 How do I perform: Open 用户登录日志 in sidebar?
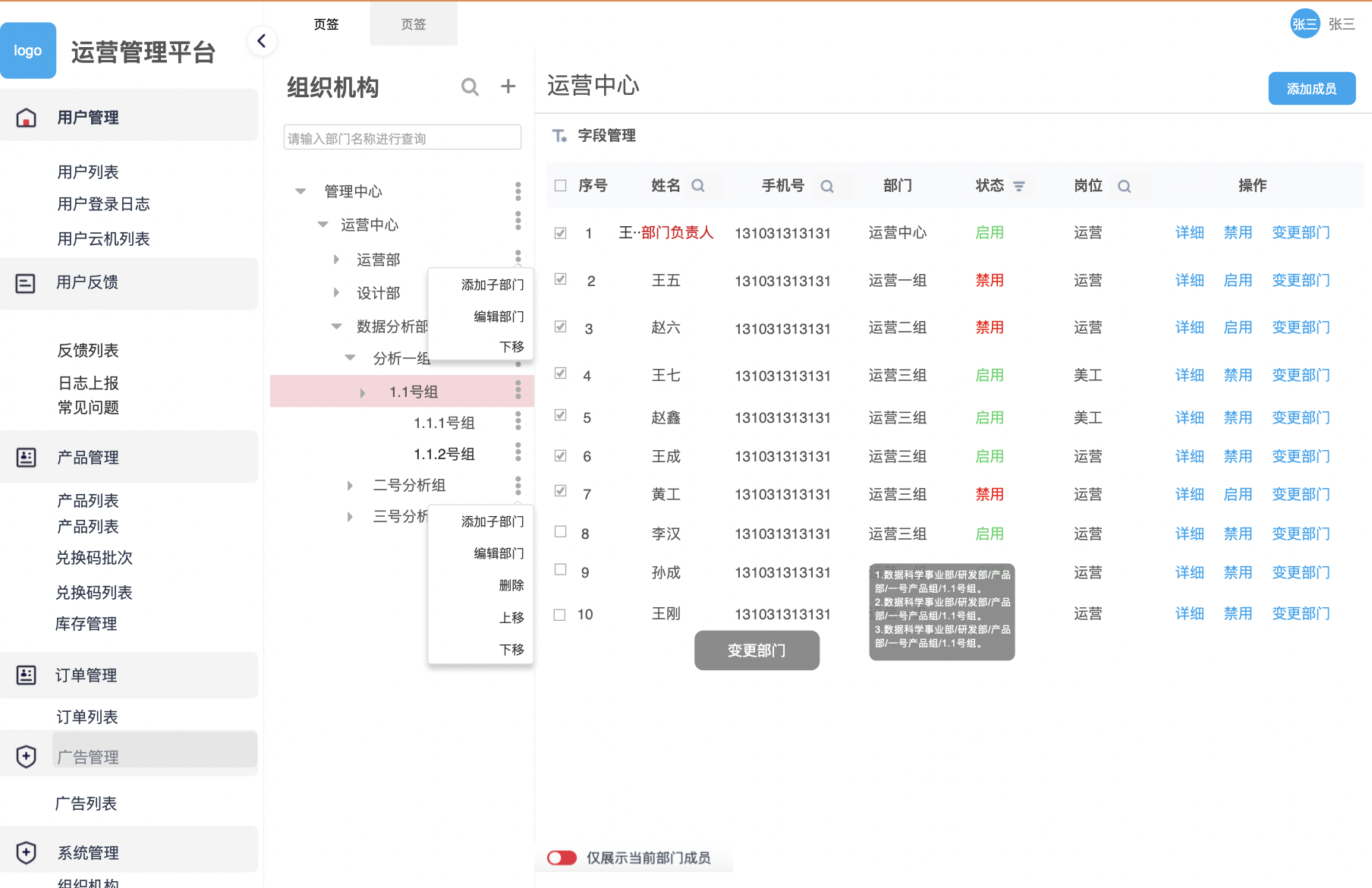(104, 204)
